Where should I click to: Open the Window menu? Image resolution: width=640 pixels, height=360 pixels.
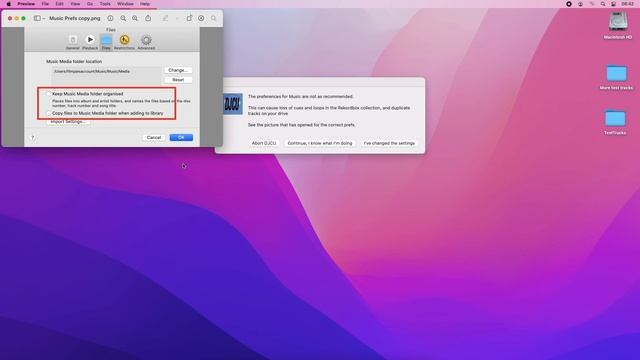click(125, 4)
